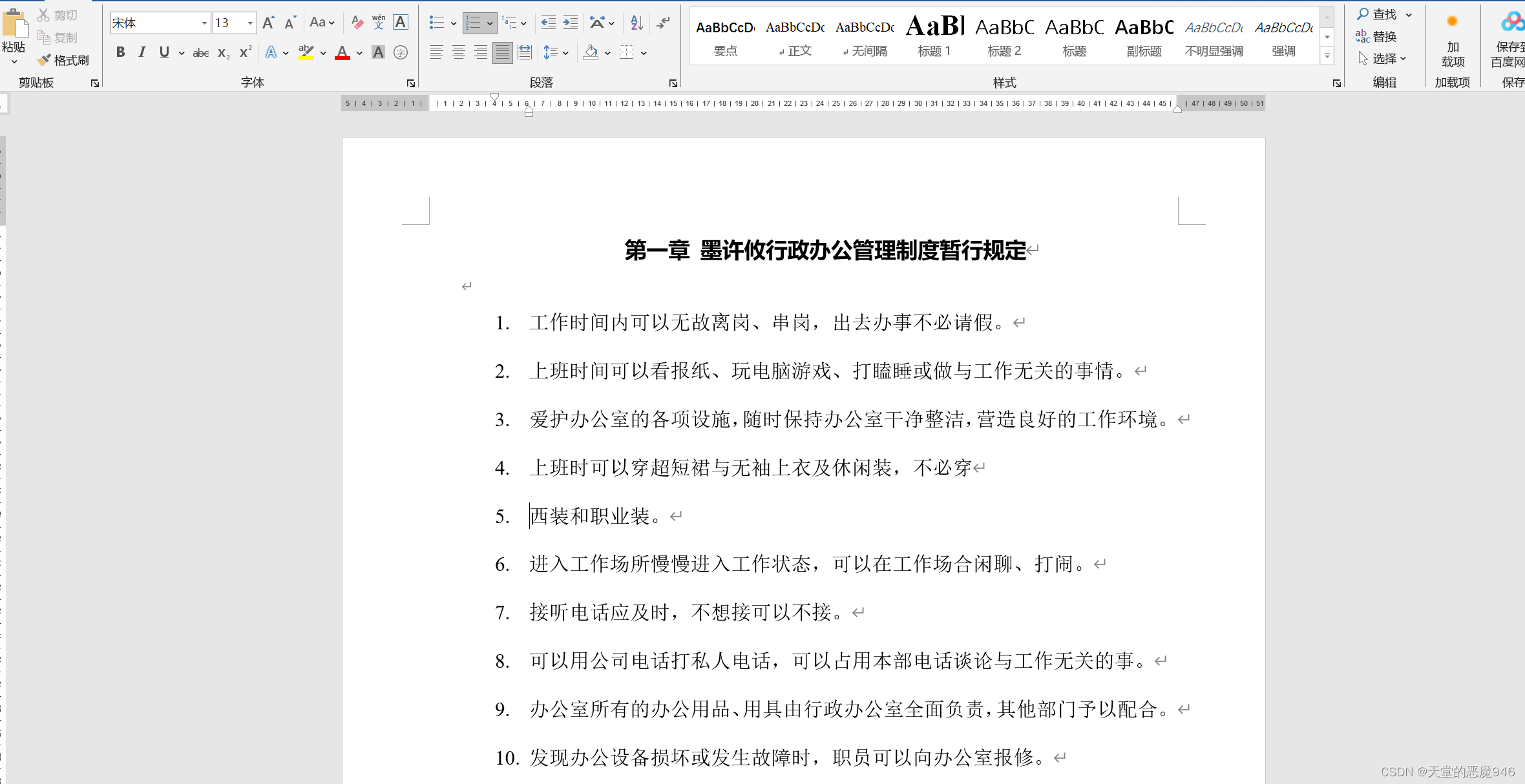Apply the 副标题 subtitle style
Viewport: 1525px width, 784px height.
click(1144, 37)
